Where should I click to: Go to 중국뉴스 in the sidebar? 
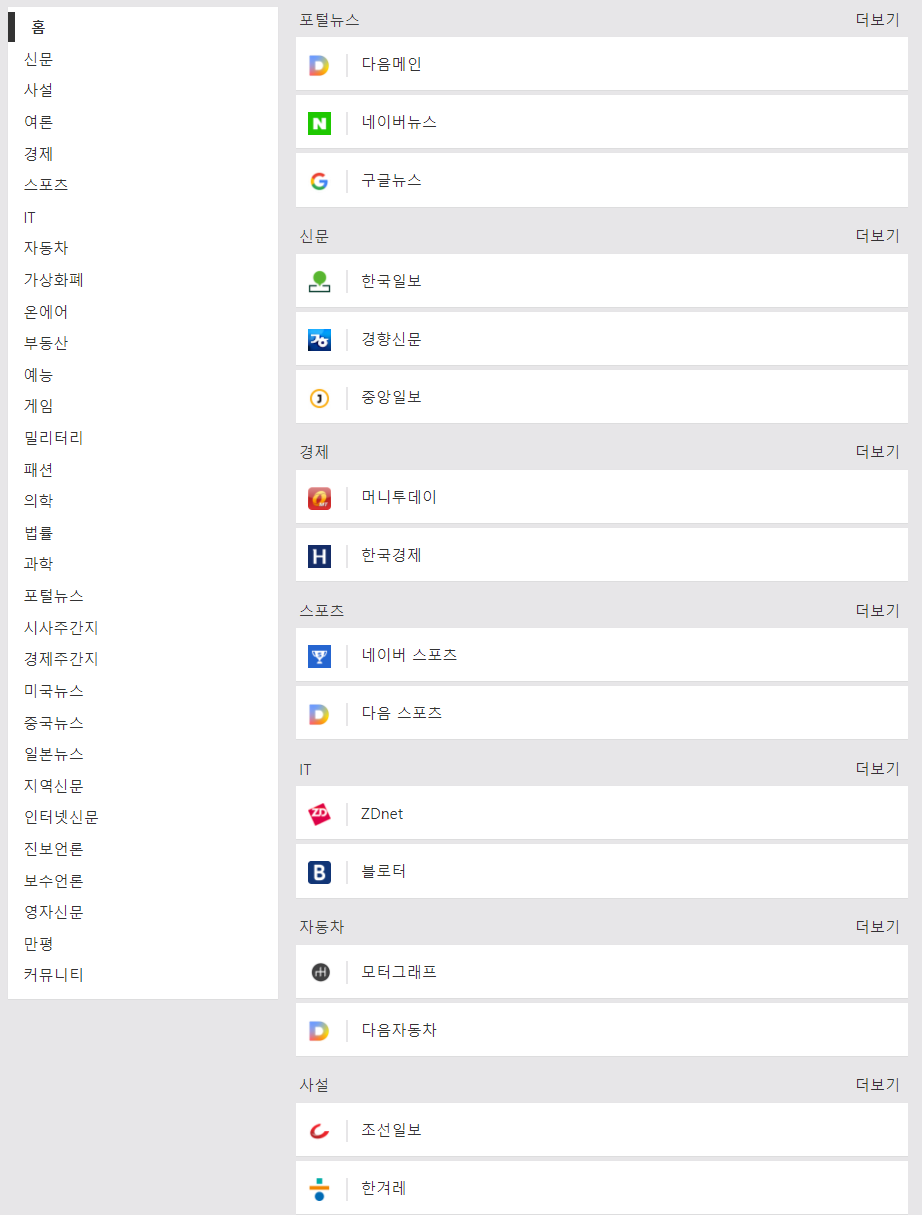54,723
